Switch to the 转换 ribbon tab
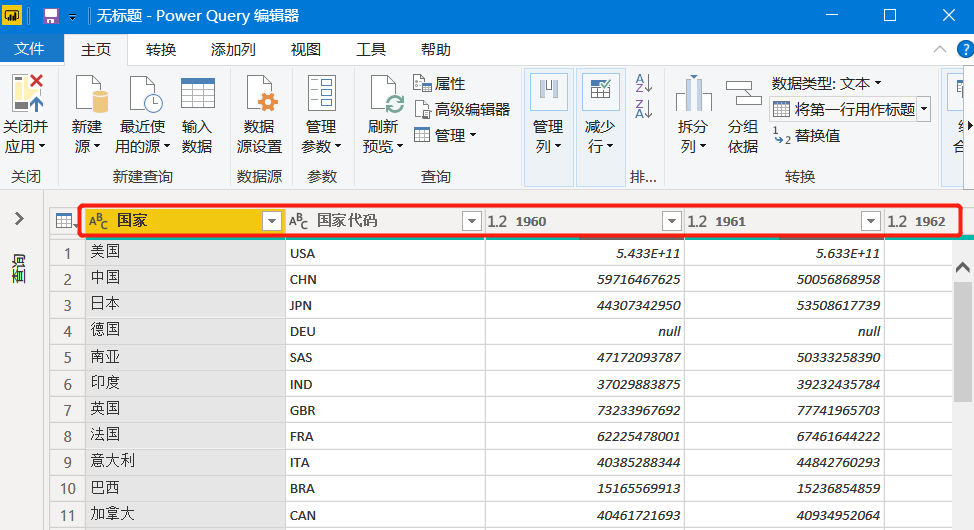The width and height of the screenshot is (974, 530). coord(161,50)
